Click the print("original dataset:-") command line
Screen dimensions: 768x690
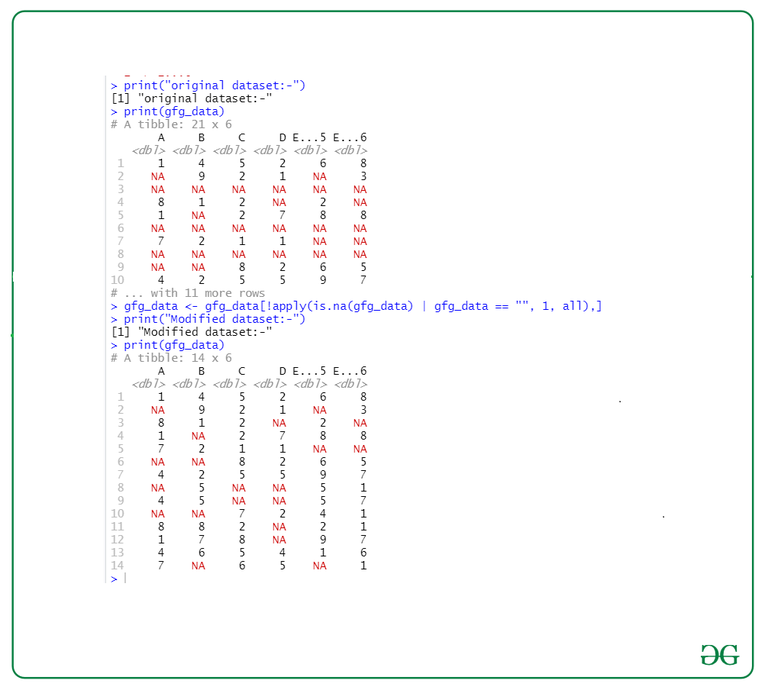pos(208,86)
